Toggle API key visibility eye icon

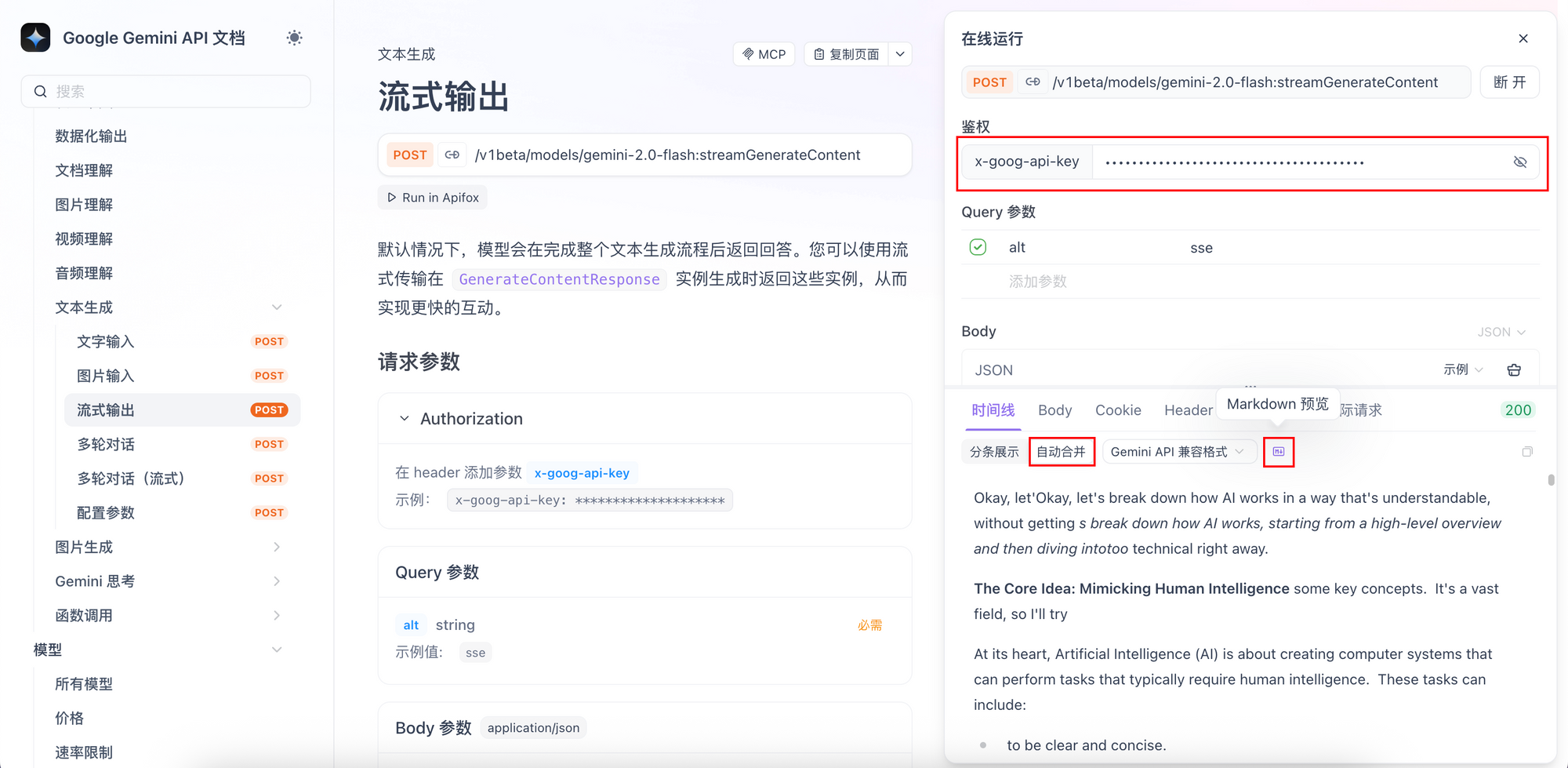[x=1519, y=162]
